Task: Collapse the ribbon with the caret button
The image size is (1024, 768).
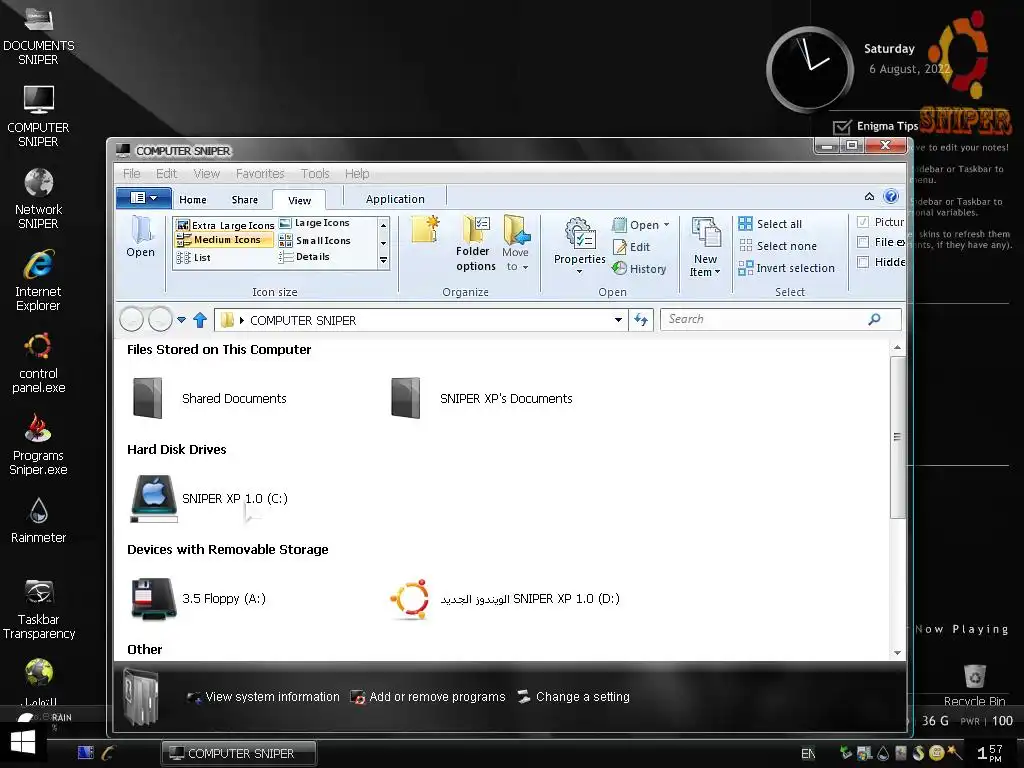Action: click(869, 196)
